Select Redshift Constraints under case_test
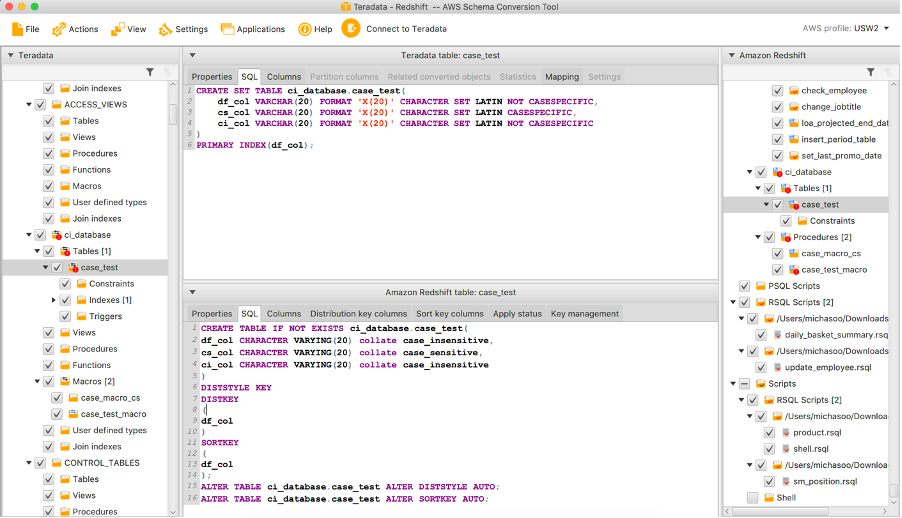Image resolution: width=902 pixels, height=518 pixels. (832, 221)
